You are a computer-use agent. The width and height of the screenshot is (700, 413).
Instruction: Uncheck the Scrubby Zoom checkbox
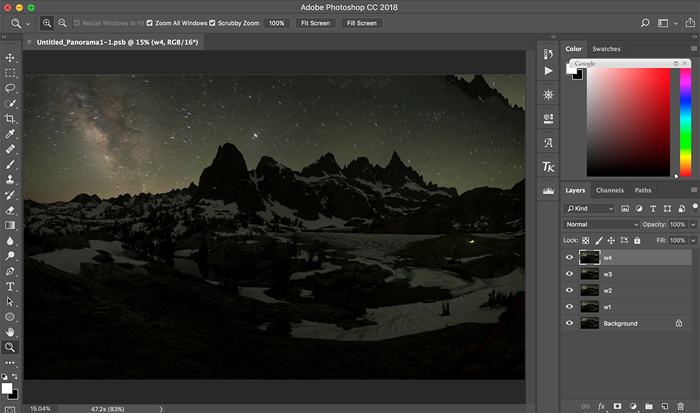(x=213, y=22)
